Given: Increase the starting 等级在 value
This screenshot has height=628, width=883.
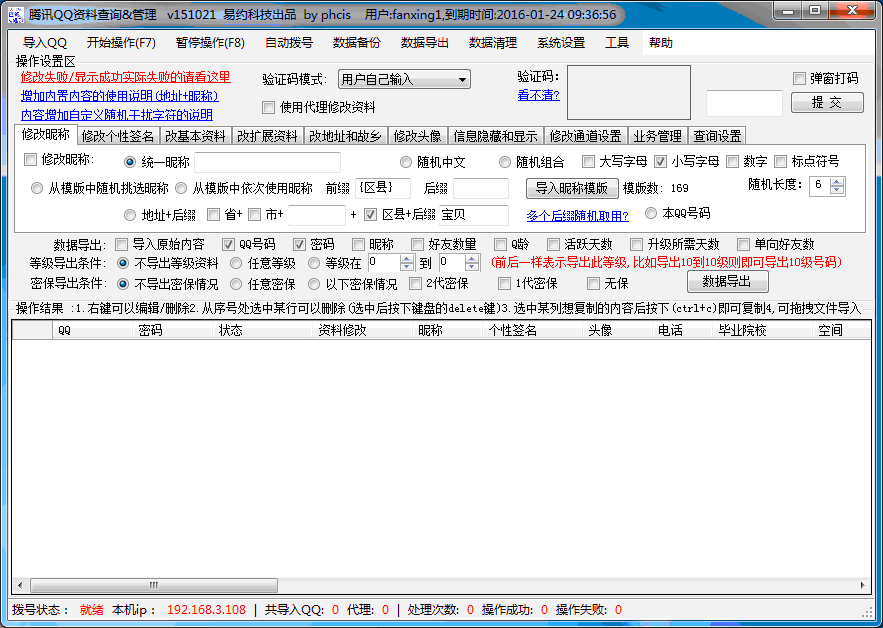Looking at the screenshot, I should (407, 259).
